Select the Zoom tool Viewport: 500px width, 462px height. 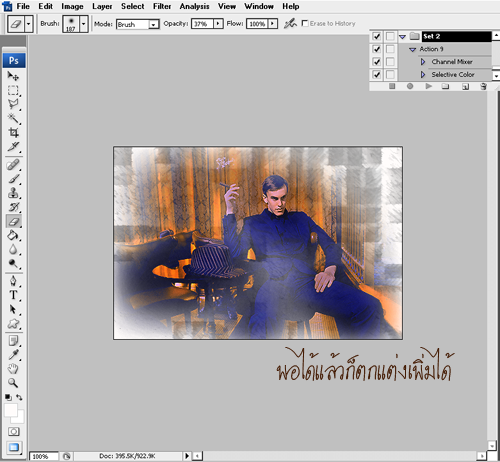pos(13,383)
